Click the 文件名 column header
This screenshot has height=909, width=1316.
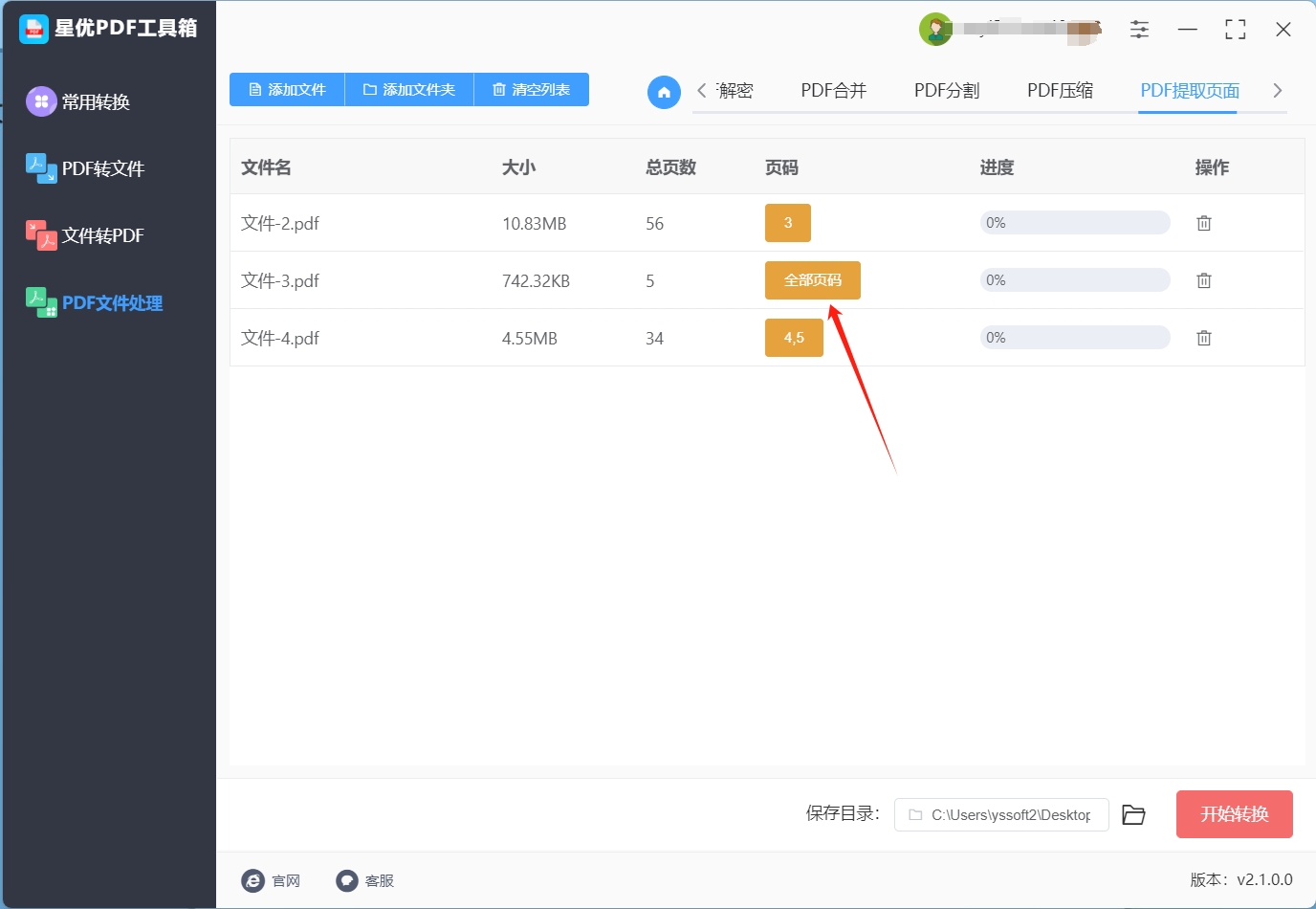266,167
